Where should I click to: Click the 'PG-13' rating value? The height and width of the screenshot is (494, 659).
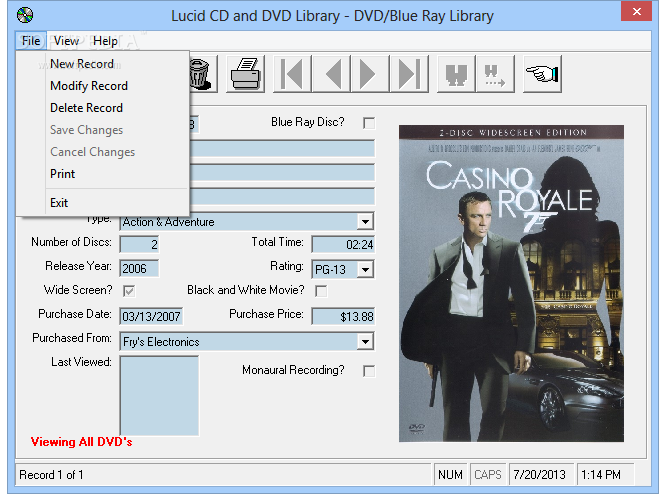pyautogui.click(x=330, y=269)
